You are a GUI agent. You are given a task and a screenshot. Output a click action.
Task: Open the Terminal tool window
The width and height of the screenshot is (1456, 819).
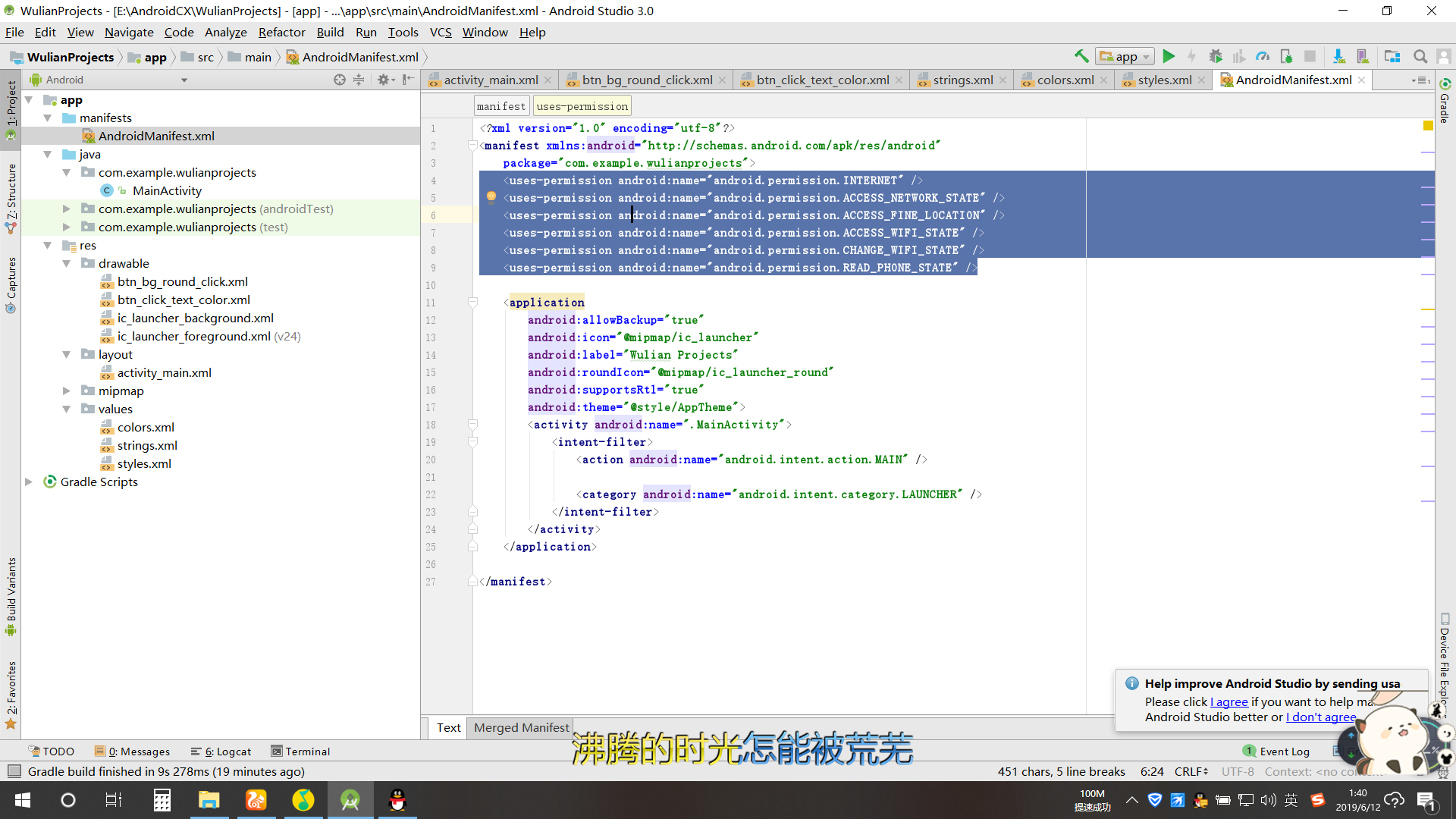300,752
